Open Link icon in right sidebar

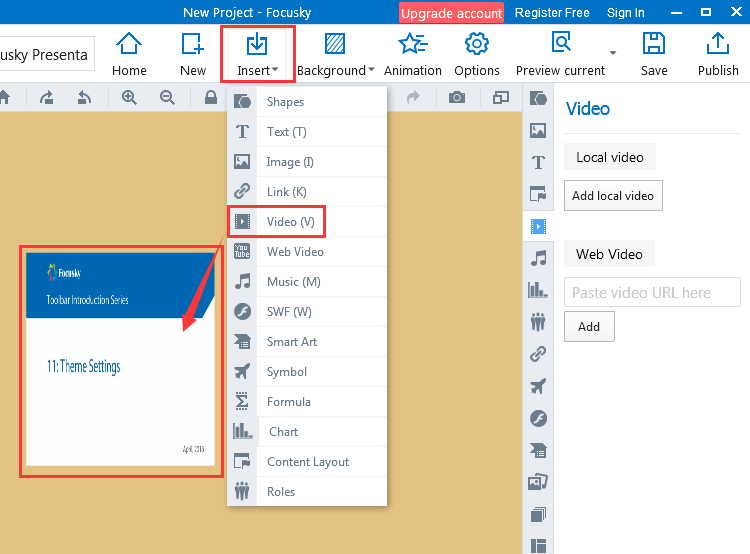[538, 354]
